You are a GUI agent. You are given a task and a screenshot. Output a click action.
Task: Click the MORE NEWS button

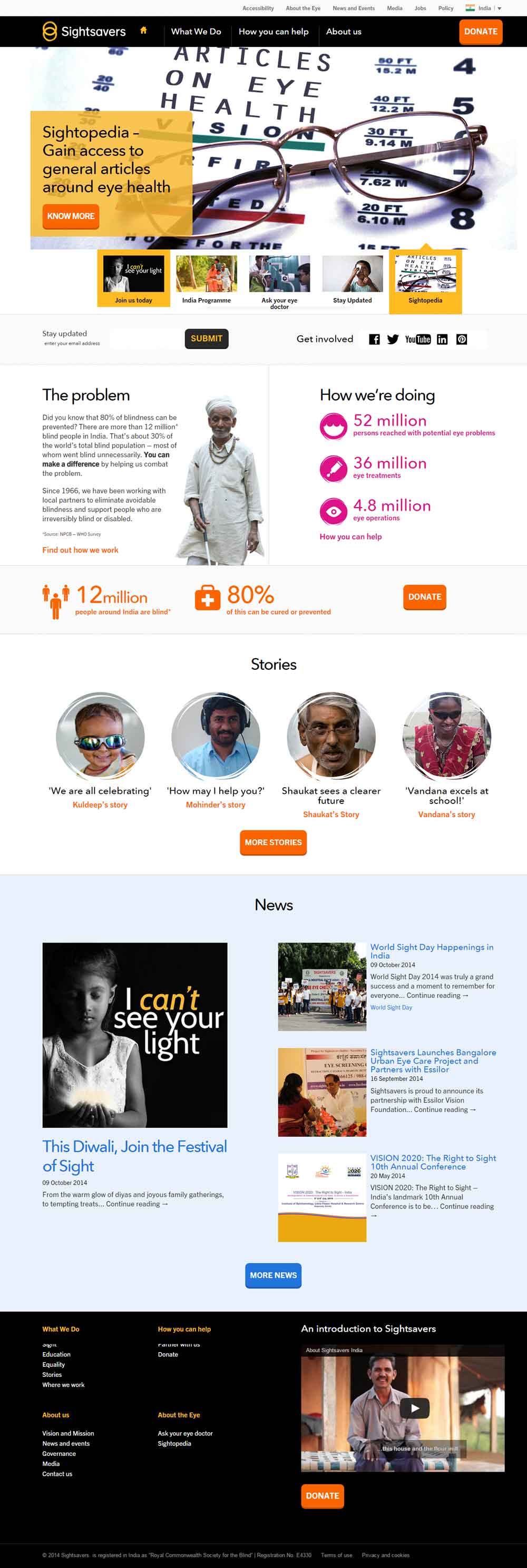(x=274, y=1275)
